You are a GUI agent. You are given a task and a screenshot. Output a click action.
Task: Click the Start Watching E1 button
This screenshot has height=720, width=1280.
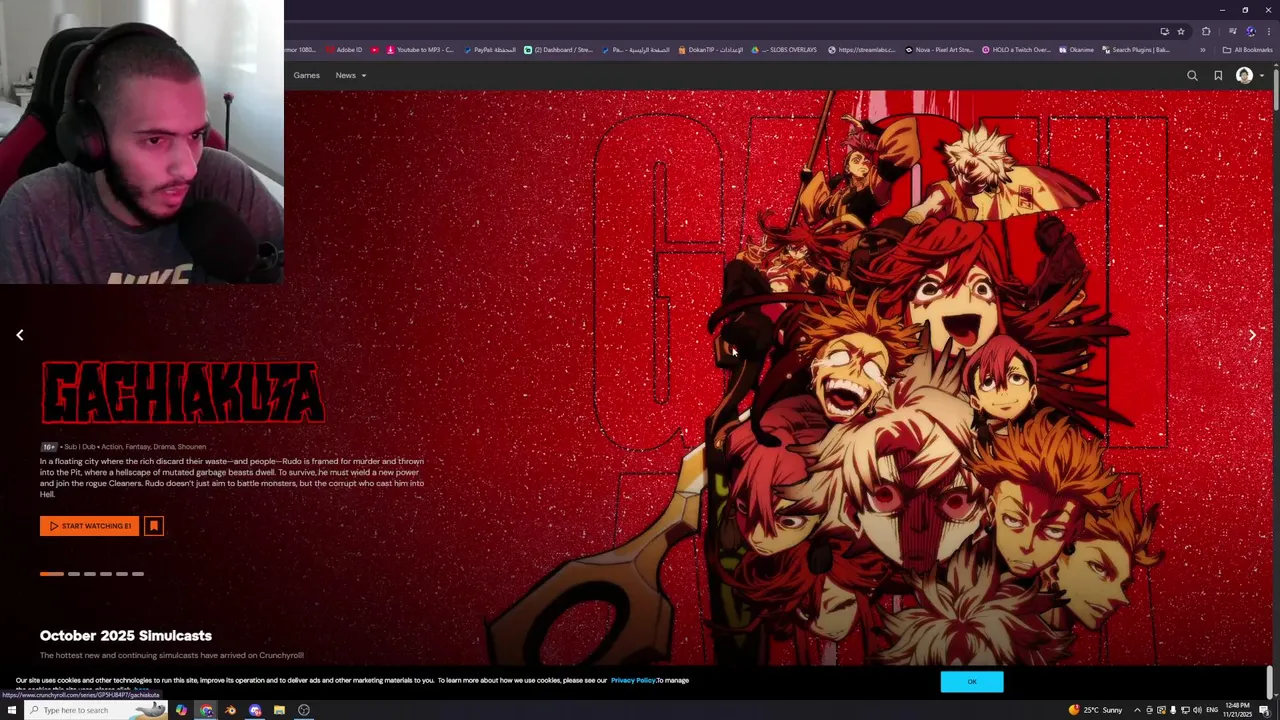[x=89, y=526]
